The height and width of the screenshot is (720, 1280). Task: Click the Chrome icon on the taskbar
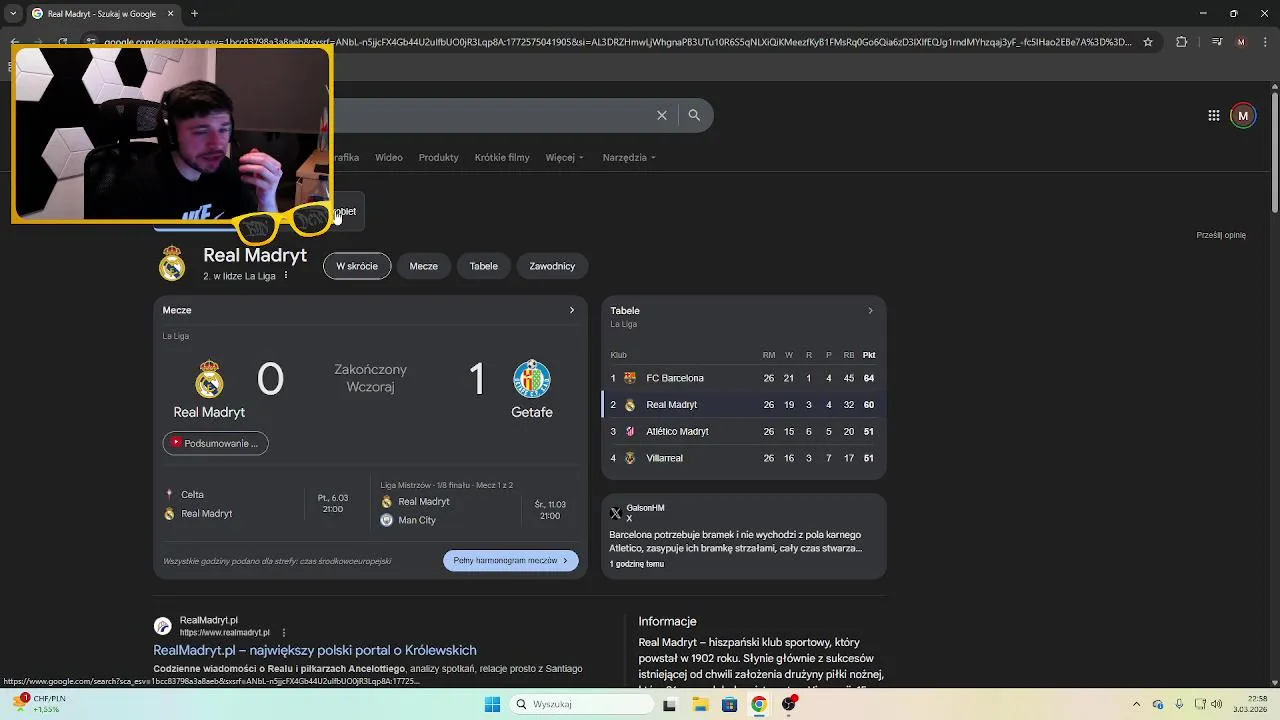[x=759, y=704]
